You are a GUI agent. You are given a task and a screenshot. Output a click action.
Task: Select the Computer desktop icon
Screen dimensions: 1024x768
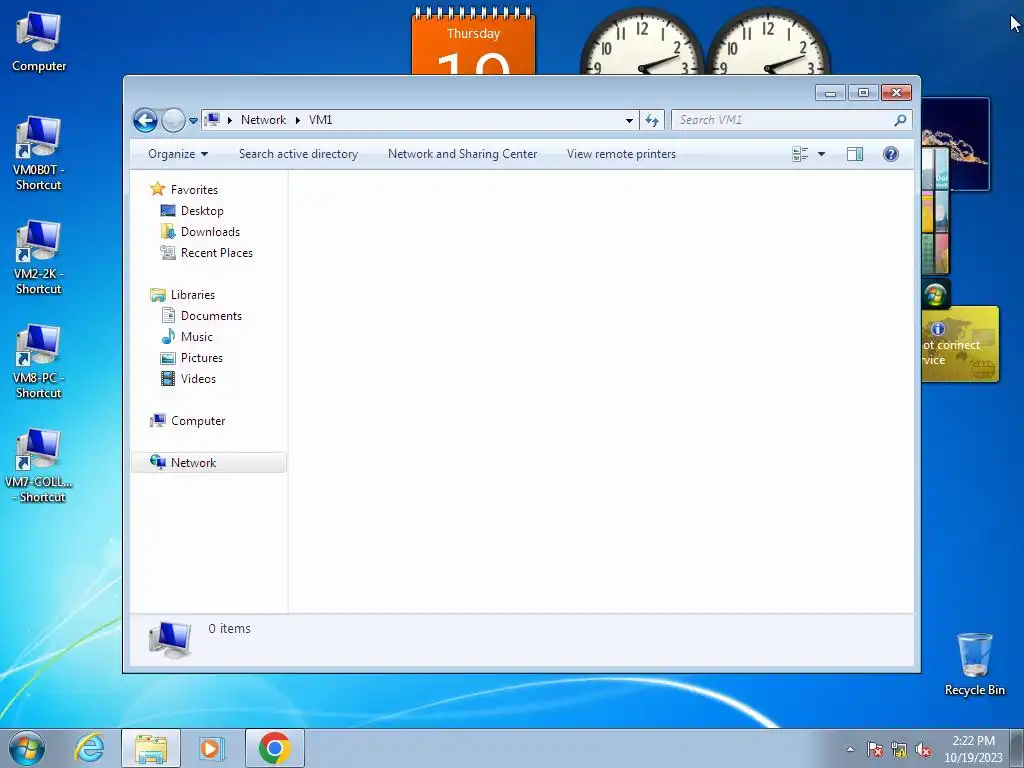pyautogui.click(x=39, y=42)
